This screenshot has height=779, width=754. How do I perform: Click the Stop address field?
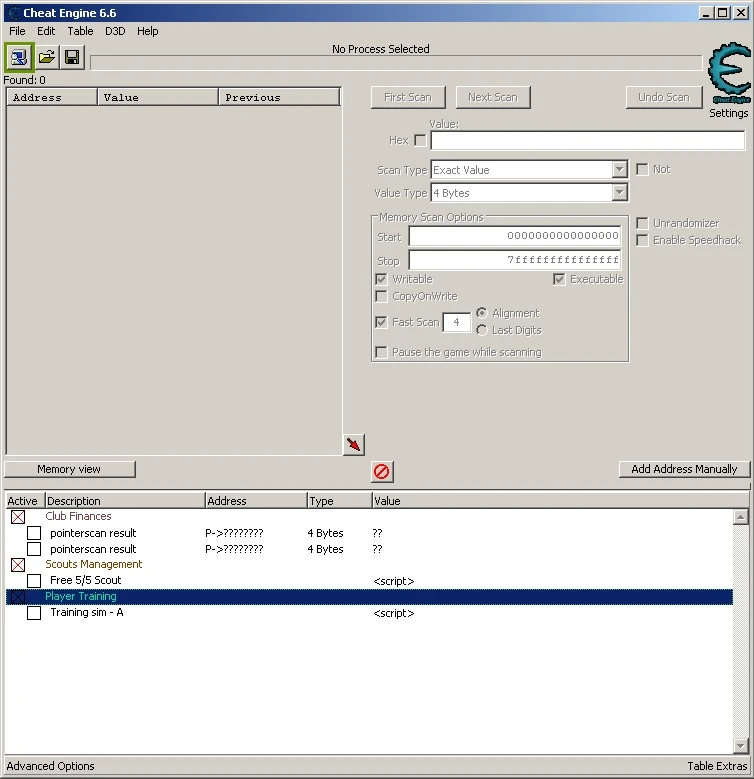click(515, 260)
